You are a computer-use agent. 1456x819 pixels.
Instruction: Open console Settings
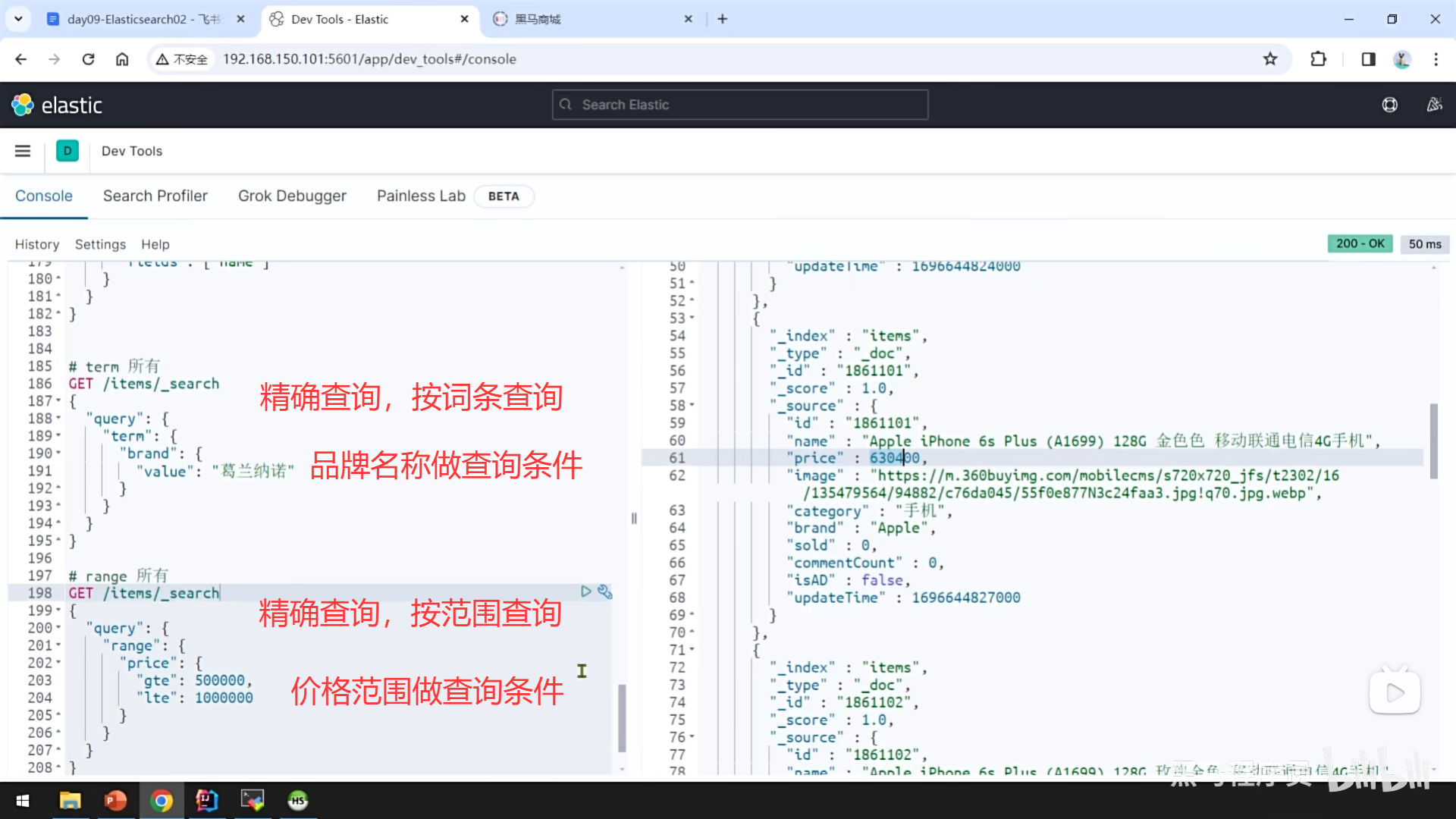click(x=100, y=244)
